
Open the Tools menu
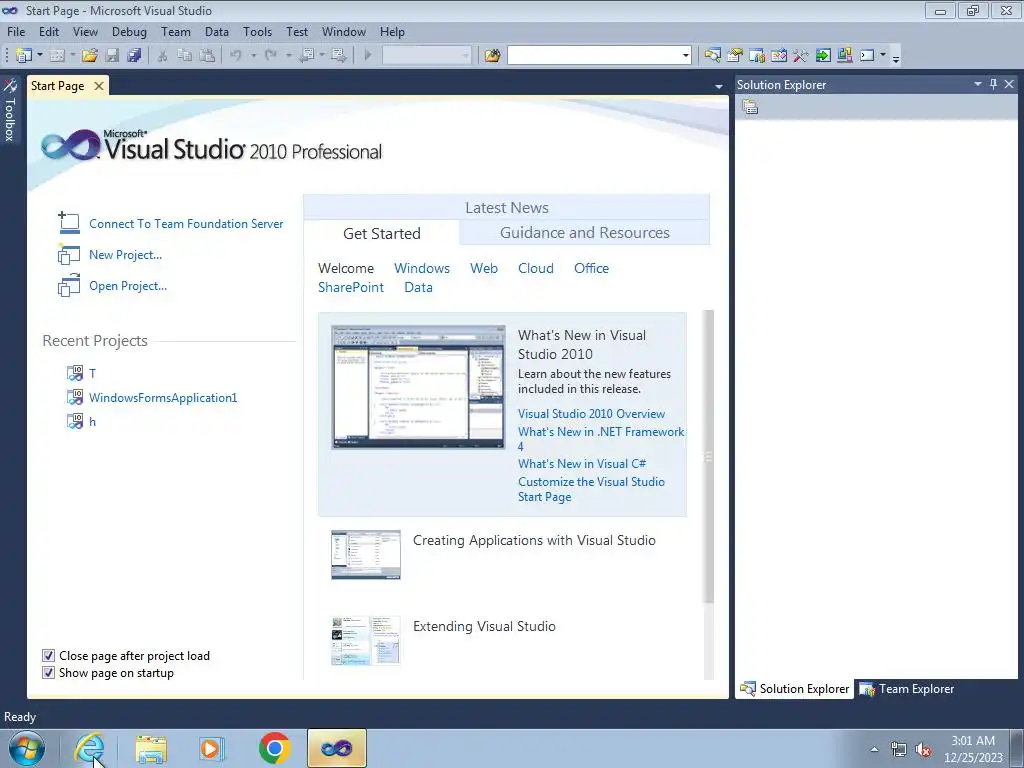tap(257, 31)
